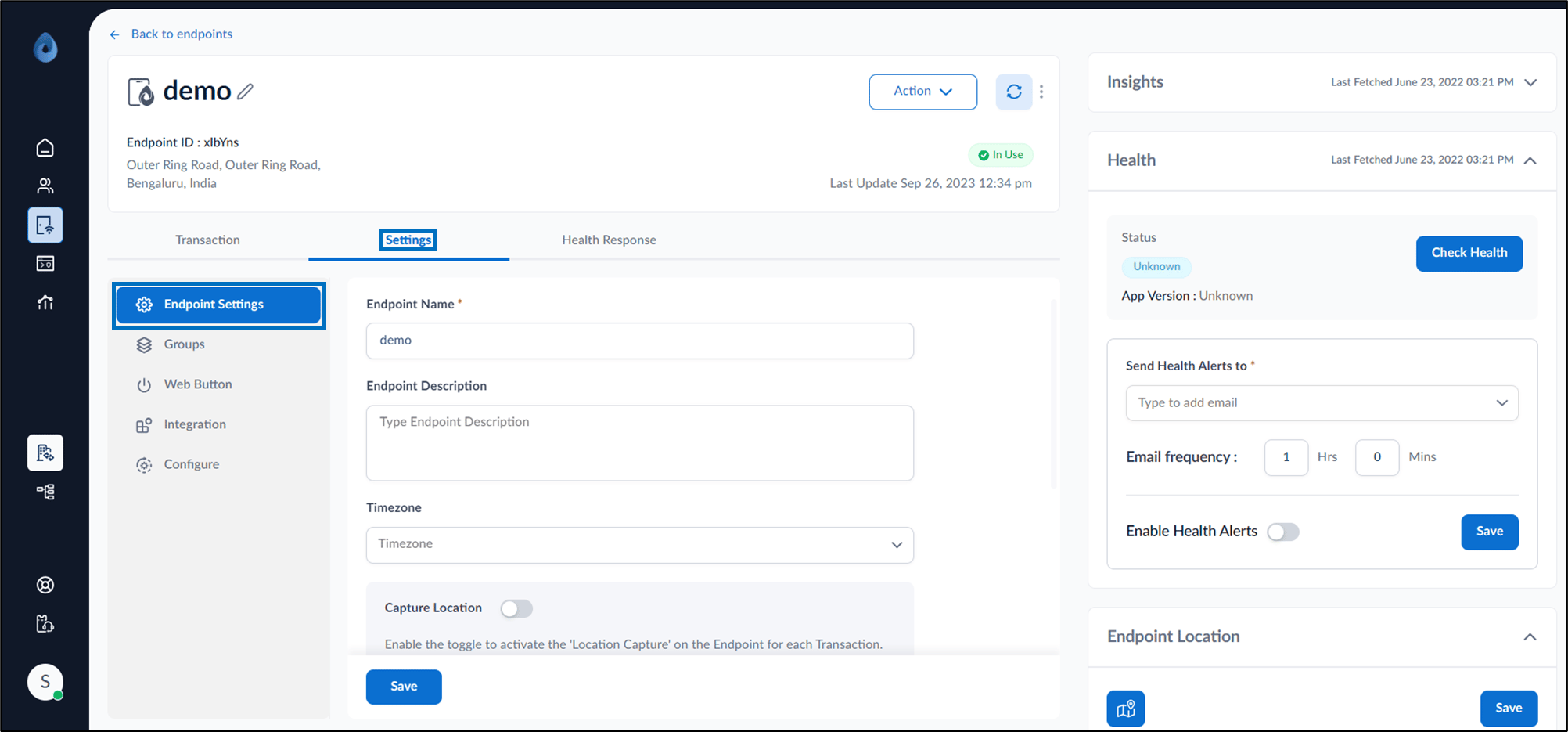The image size is (1568, 732).
Task: Click the Endpoint Description text area
Action: pyautogui.click(x=640, y=443)
